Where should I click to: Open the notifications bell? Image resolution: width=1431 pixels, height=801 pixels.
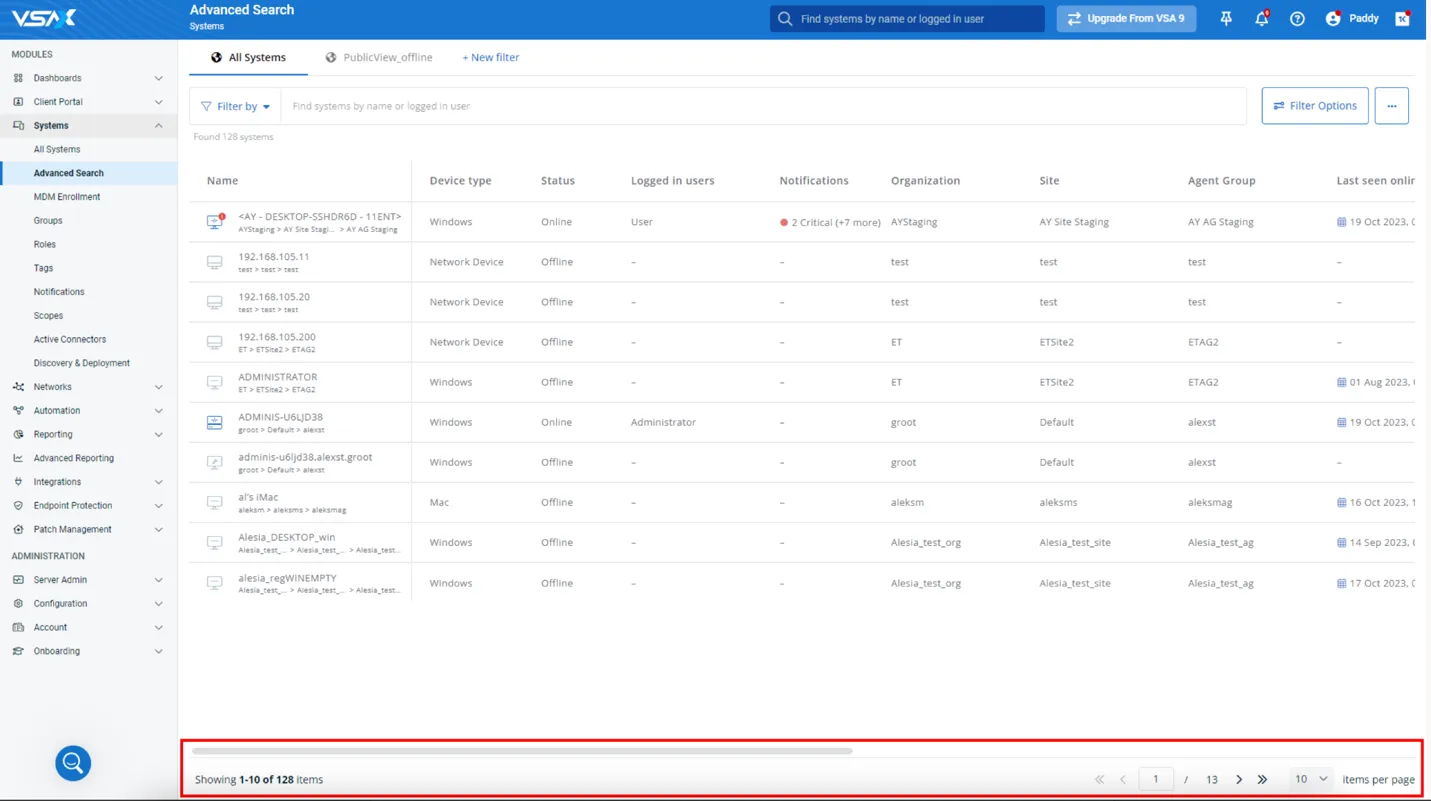[1261, 19]
